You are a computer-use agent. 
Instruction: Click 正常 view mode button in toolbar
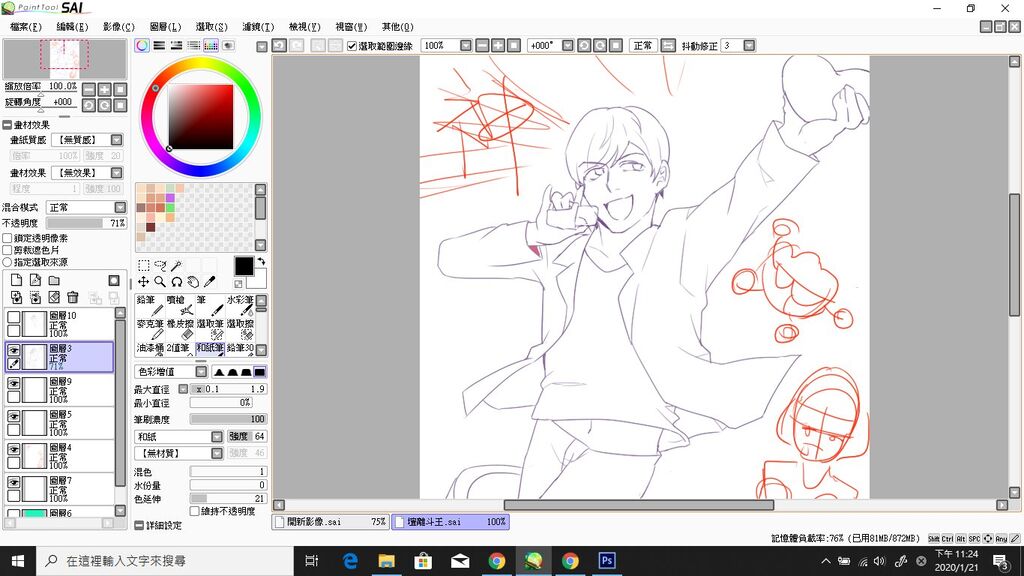(x=643, y=45)
